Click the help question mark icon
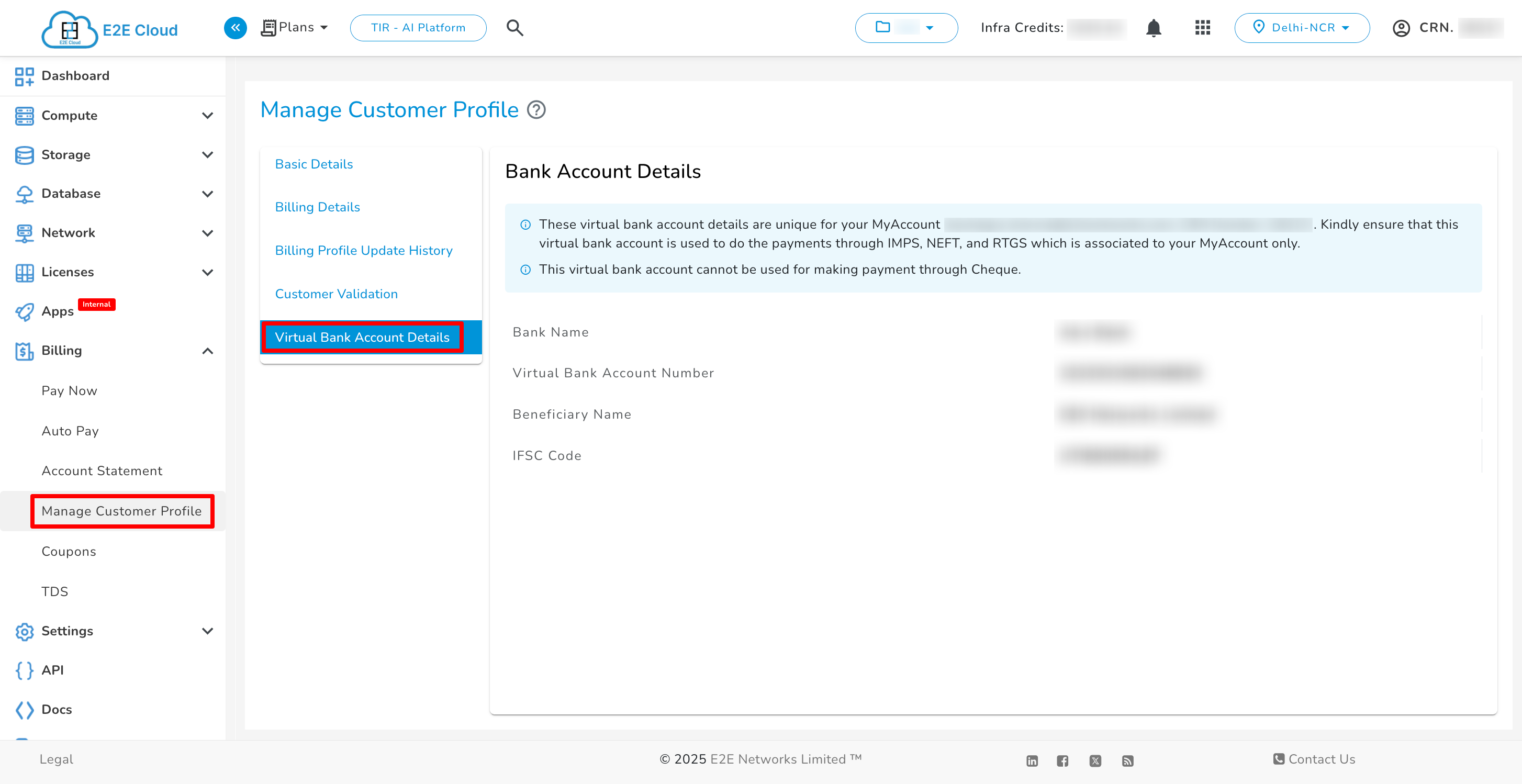 [536, 110]
